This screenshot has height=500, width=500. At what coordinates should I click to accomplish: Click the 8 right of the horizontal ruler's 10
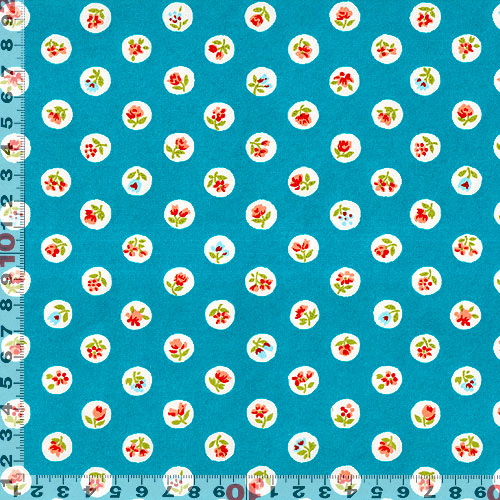[x=456, y=492]
